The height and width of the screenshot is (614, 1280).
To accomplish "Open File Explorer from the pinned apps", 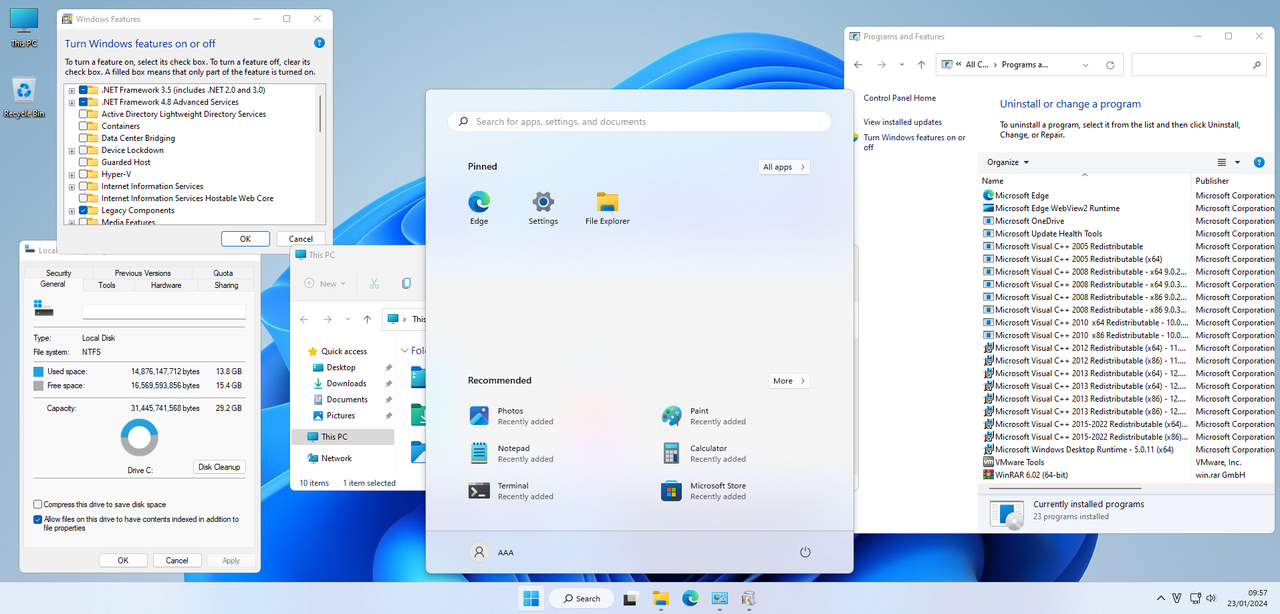I will point(607,208).
